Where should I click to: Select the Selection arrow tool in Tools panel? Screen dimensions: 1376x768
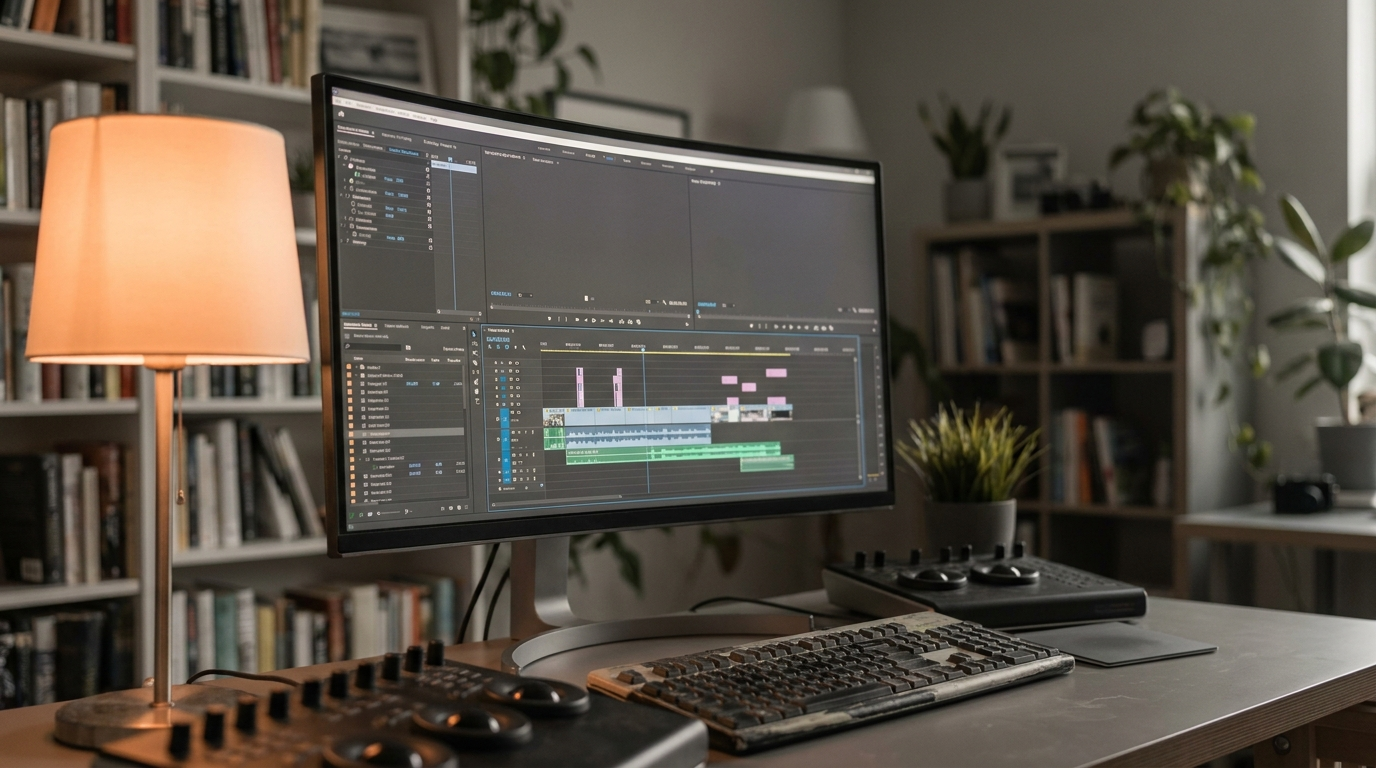[473, 334]
